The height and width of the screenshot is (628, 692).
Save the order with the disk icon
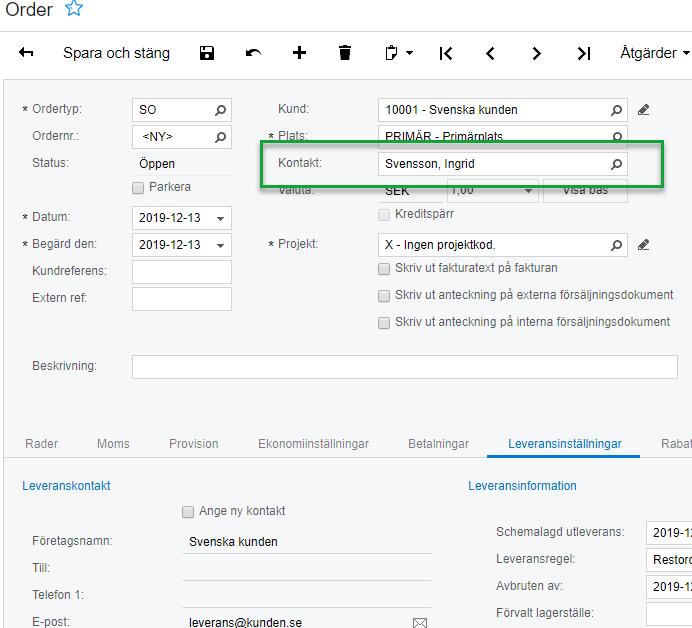click(207, 53)
